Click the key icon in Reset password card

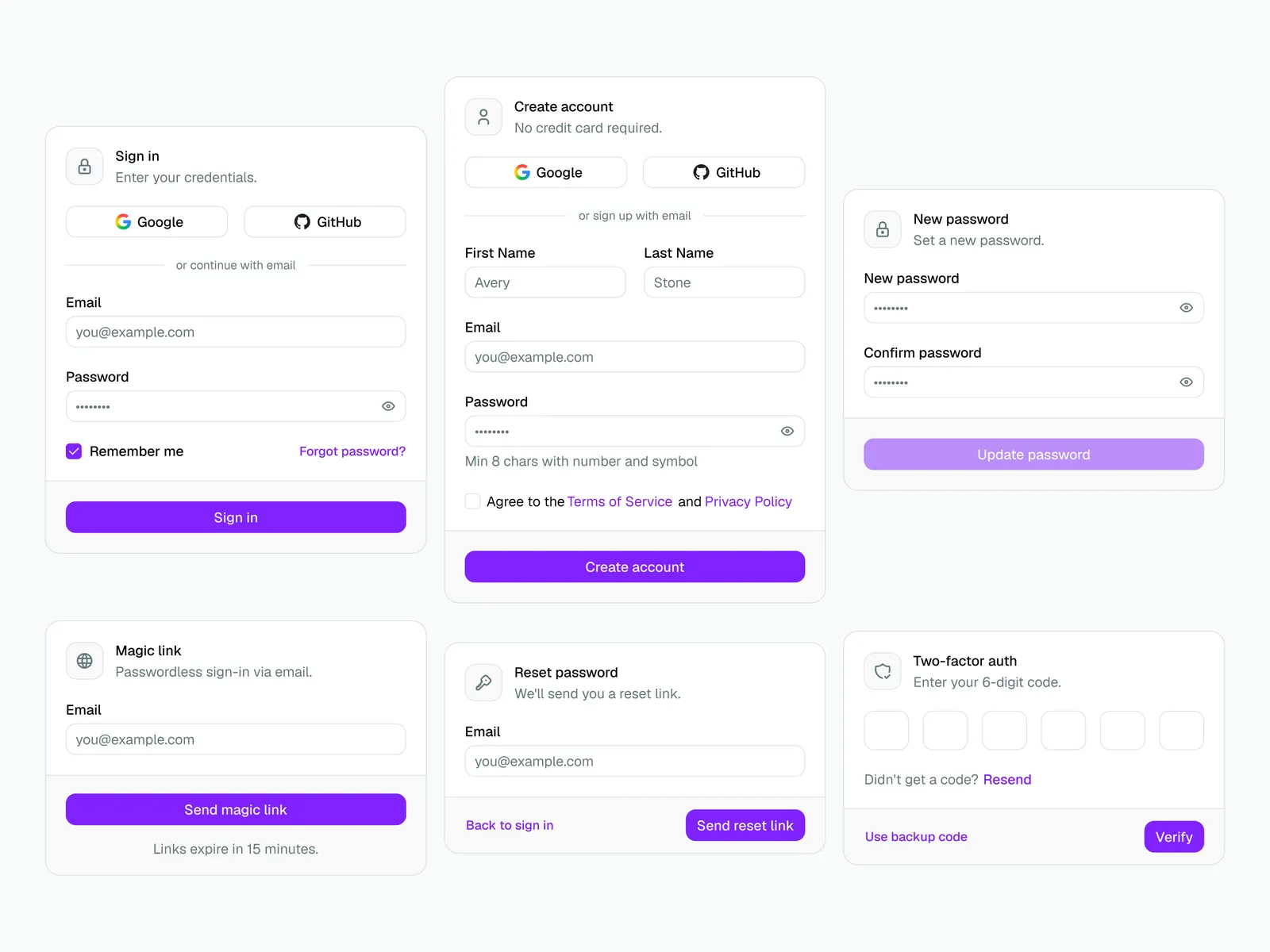tap(483, 682)
